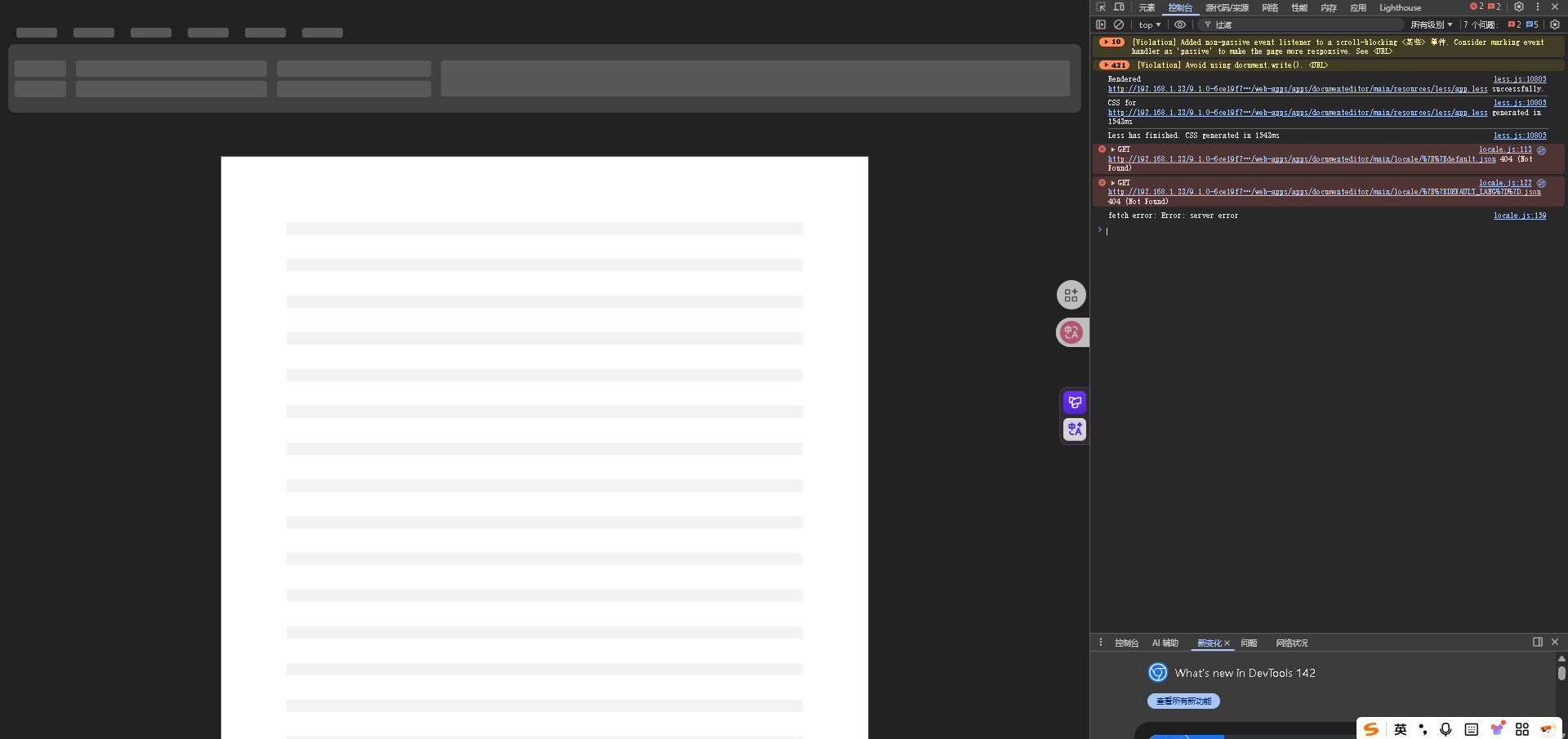Click into the 过滤 console filter field
This screenshot has width=1568, height=739.
point(1307,25)
